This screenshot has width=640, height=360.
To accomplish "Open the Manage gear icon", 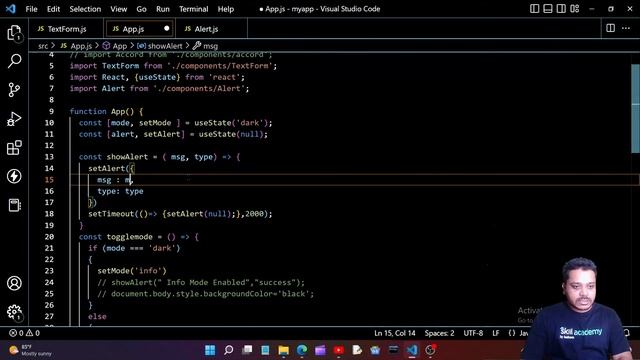I will [x=14, y=312].
